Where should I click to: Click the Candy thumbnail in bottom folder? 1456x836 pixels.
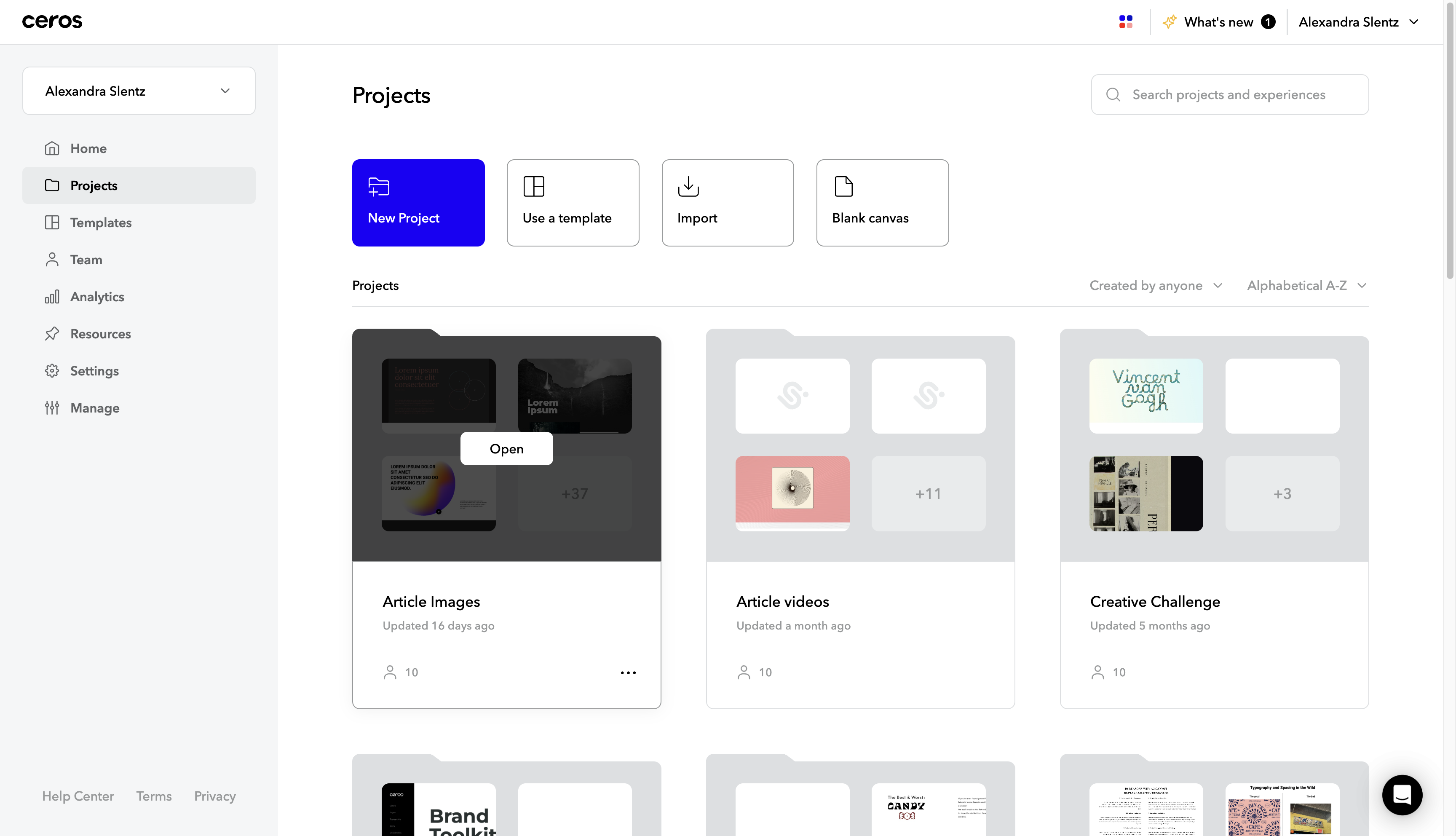pos(928,809)
